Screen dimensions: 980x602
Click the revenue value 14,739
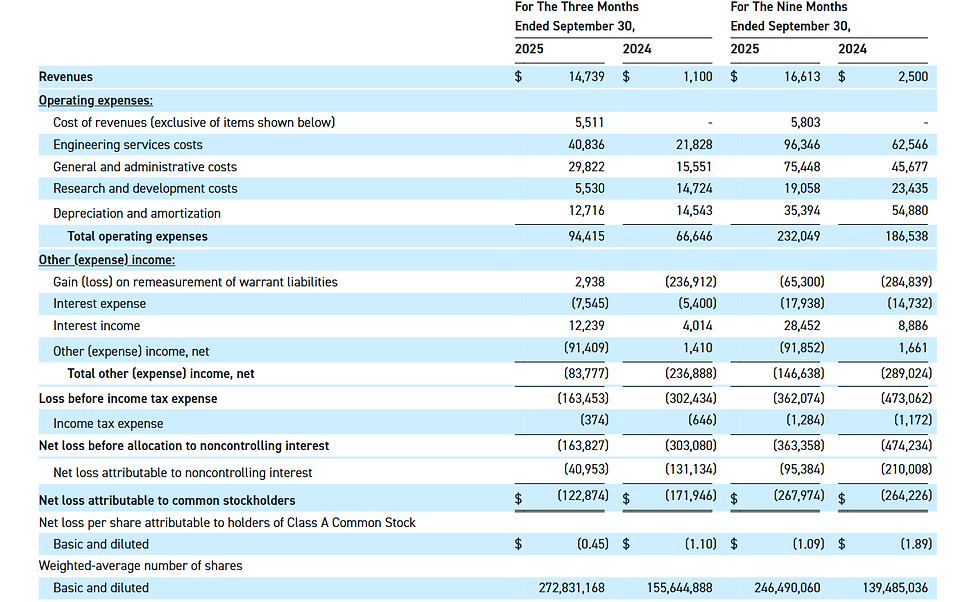point(586,77)
